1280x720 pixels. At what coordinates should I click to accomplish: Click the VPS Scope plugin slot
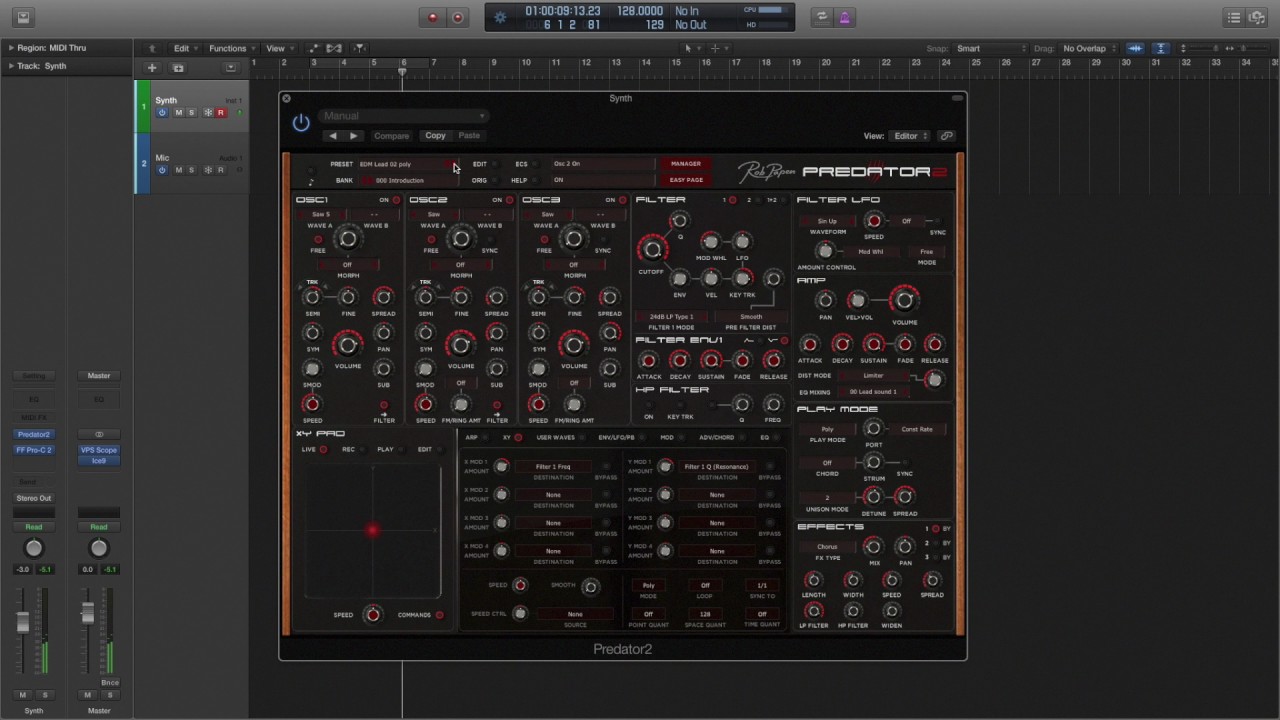(x=98, y=450)
